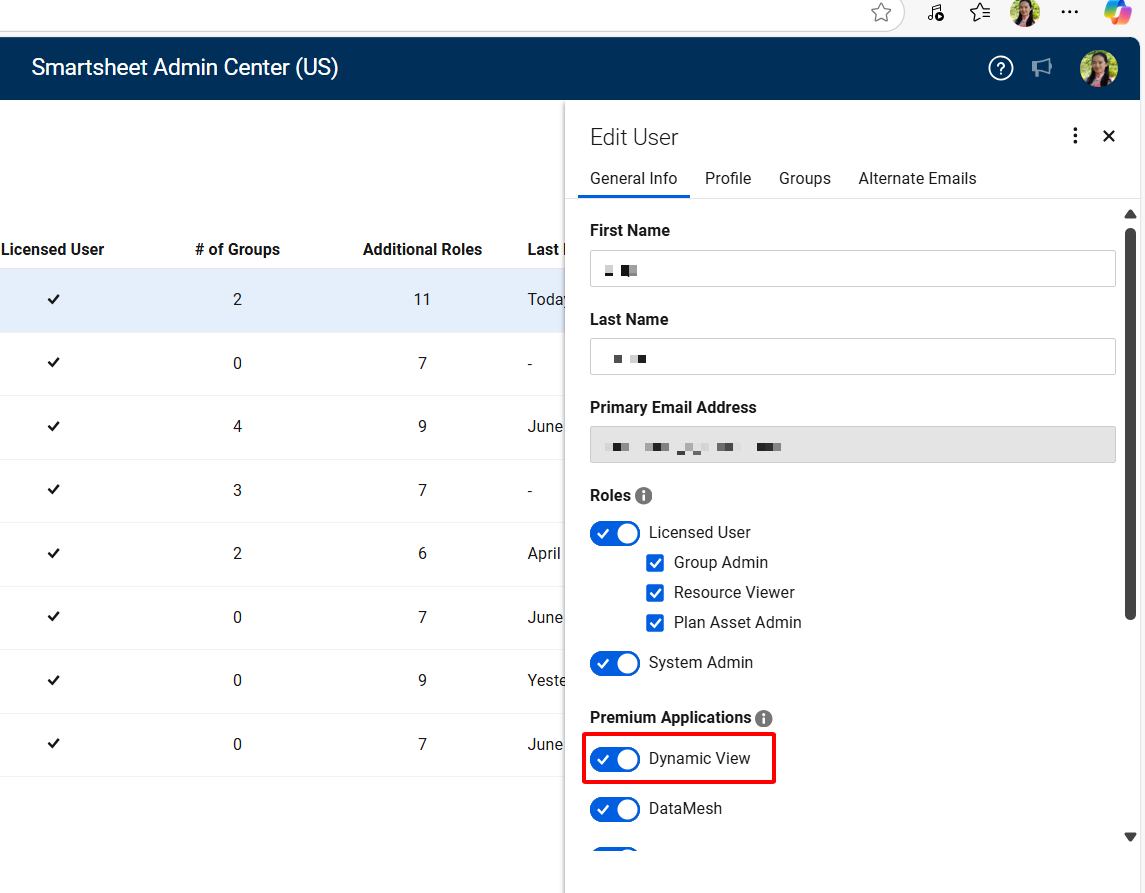
Task: Open the announcements megaphone icon
Action: (1042, 68)
